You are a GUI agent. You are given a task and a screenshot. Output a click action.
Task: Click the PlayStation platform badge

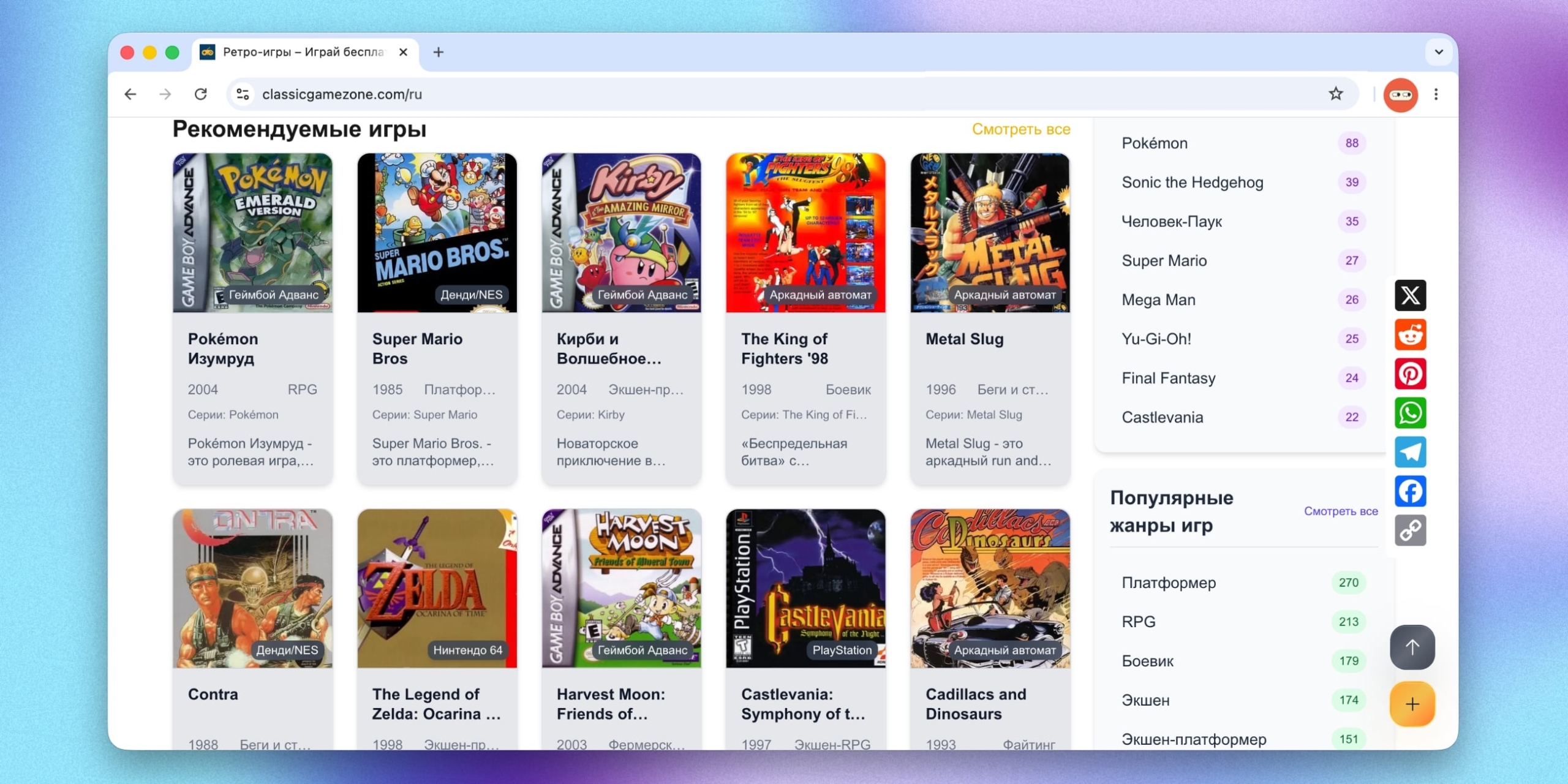click(842, 650)
